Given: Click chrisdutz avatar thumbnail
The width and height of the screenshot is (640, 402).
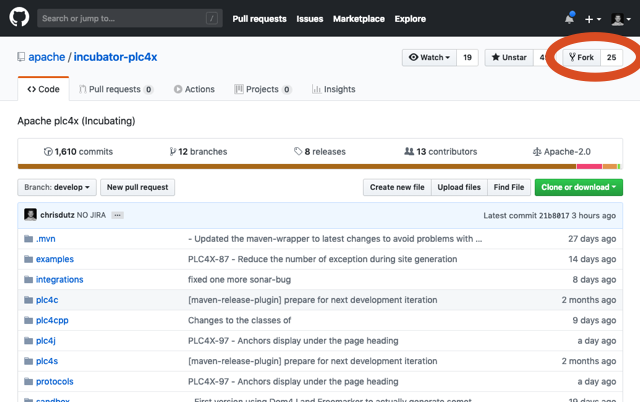Looking at the screenshot, I should [x=31, y=215].
